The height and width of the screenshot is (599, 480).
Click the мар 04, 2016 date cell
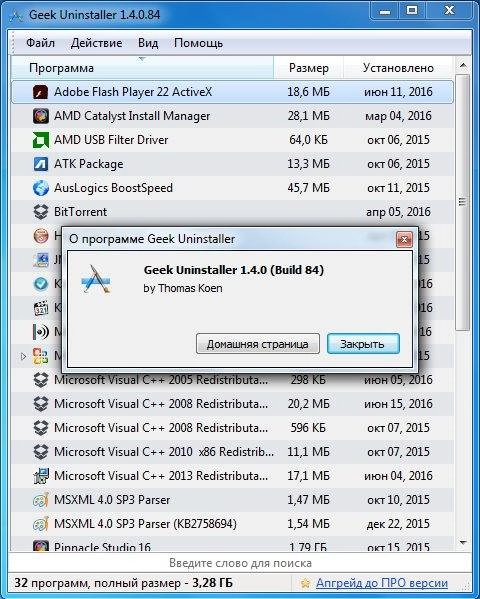point(398,116)
